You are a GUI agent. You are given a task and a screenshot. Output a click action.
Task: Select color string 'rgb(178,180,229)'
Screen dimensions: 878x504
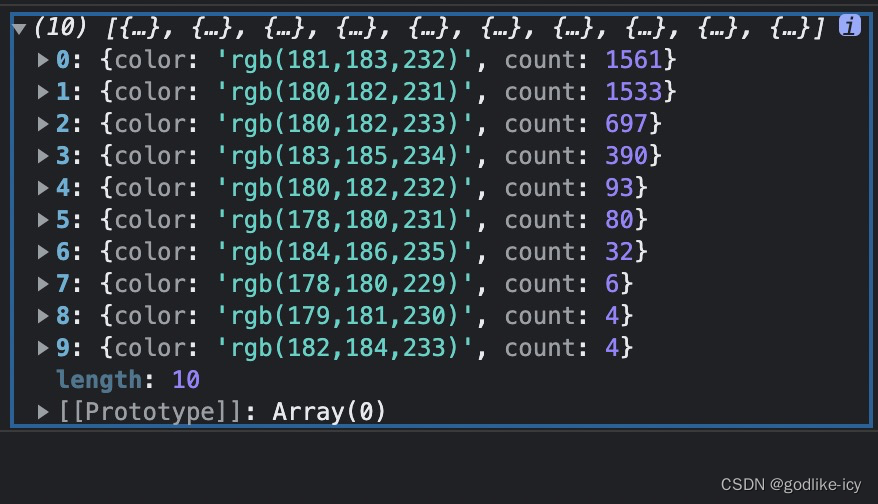click(344, 284)
